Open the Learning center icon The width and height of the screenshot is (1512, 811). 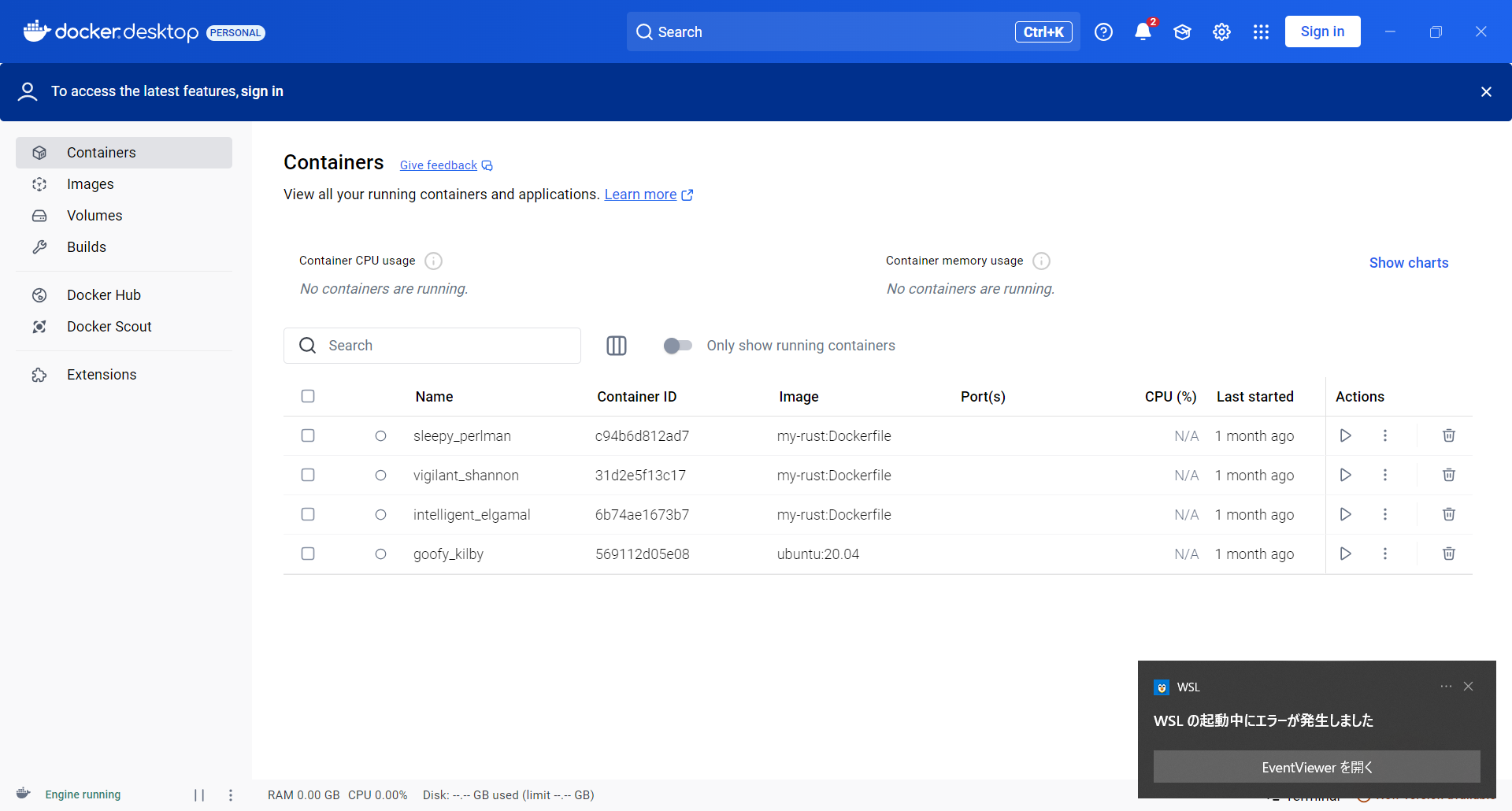(1182, 31)
